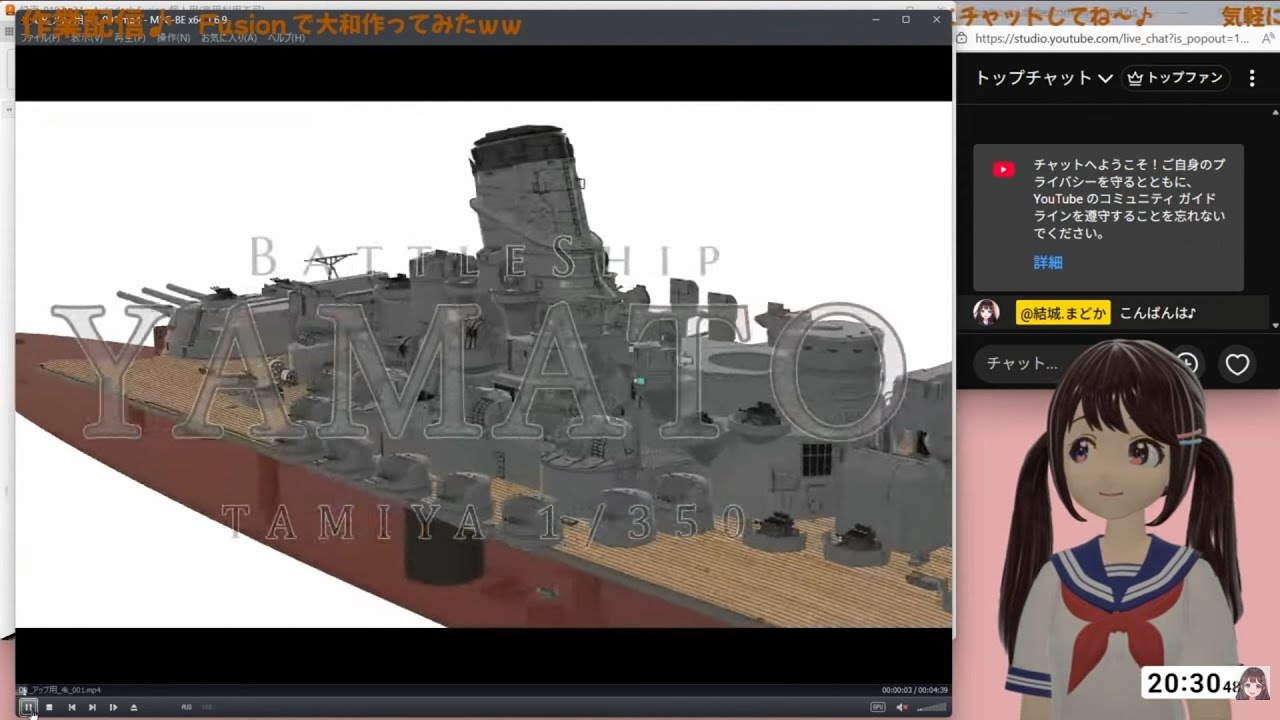Screen dimensions: 1280x720
Task: Click the 詳細 link in welcome notice
Action: [1048, 263]
